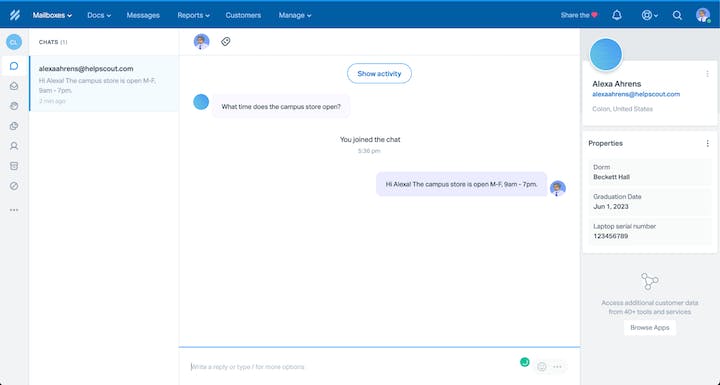Click the reply bubble 'Hi Alexa! The campus store...'
720x385 pixels.
point(461,184)
